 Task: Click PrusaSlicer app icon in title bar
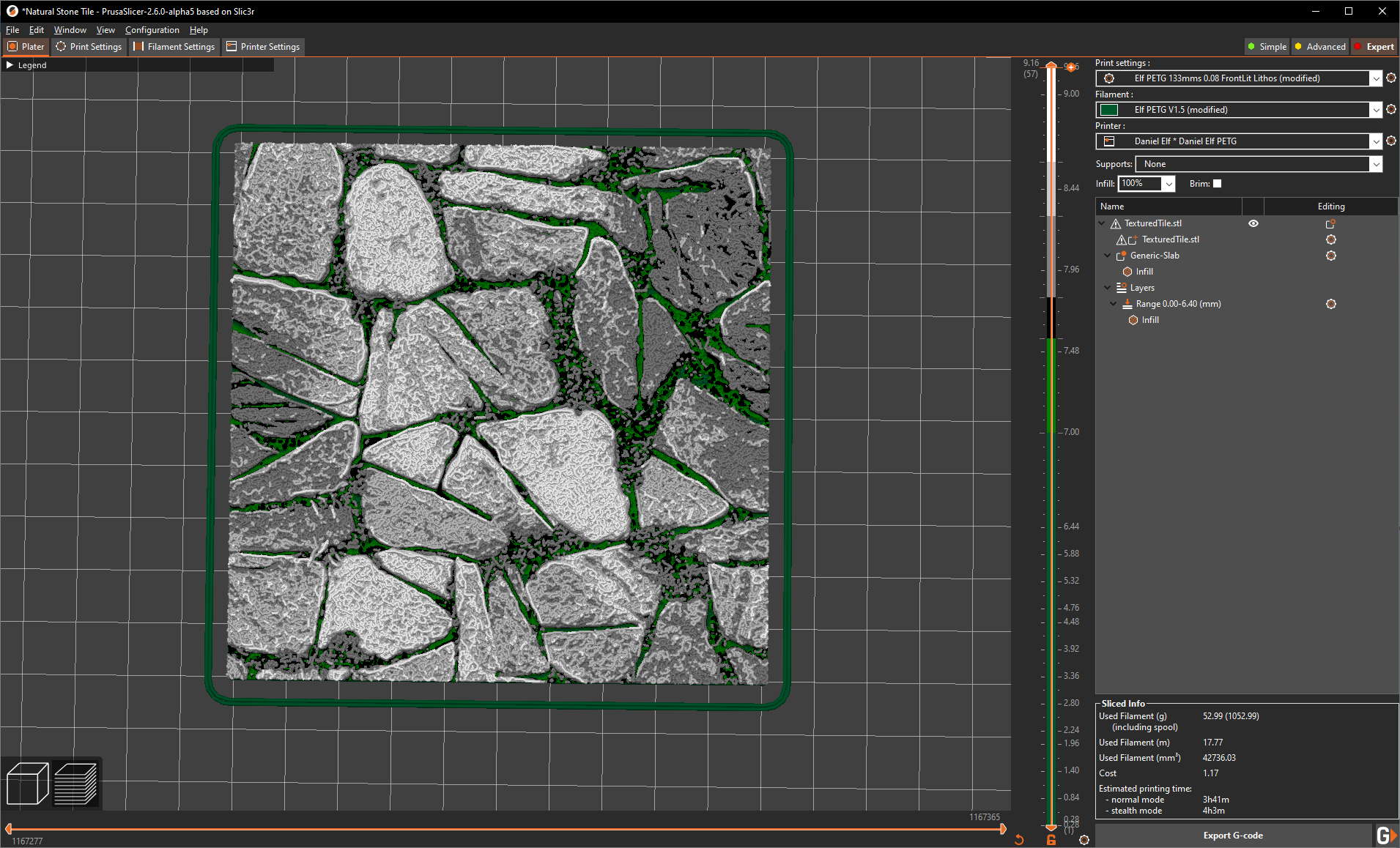click(x=12, y=11)
